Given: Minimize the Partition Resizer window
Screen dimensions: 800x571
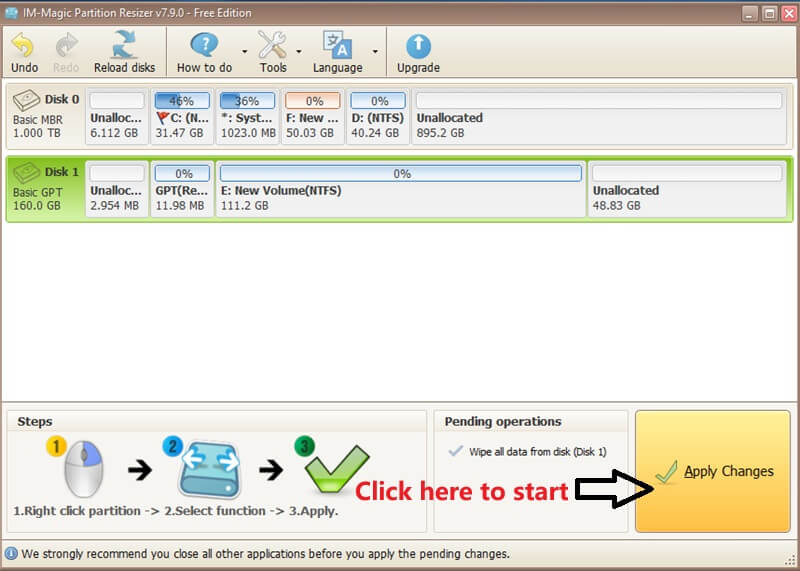Looking at the screenshot, I should (749, 13).
